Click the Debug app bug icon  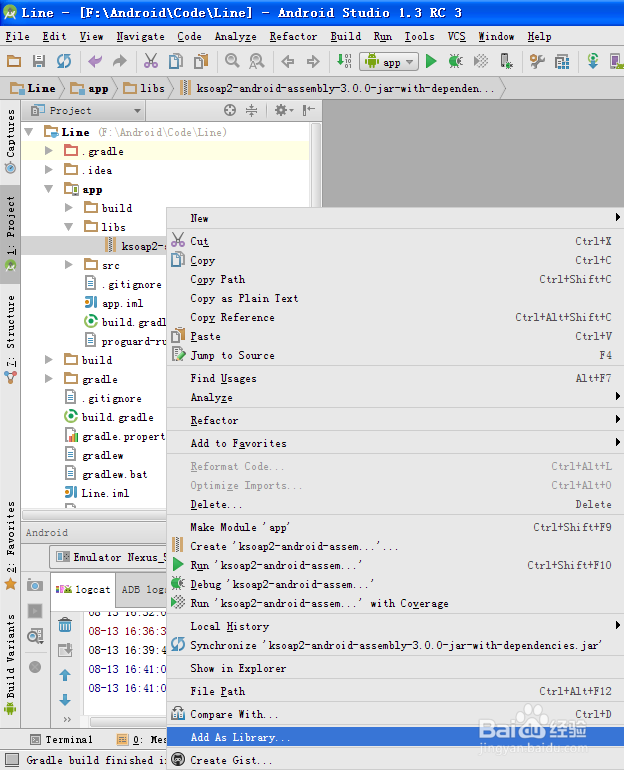point(456,61)
